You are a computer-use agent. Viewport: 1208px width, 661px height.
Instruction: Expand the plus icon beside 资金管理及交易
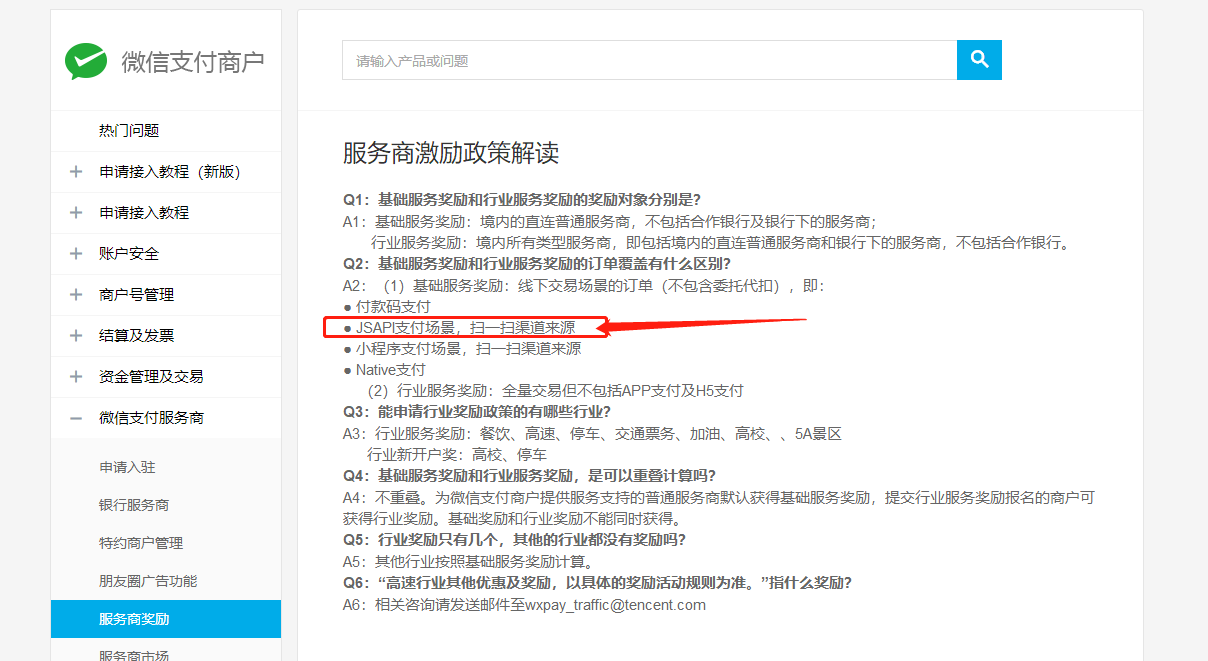tap(76, 377)
